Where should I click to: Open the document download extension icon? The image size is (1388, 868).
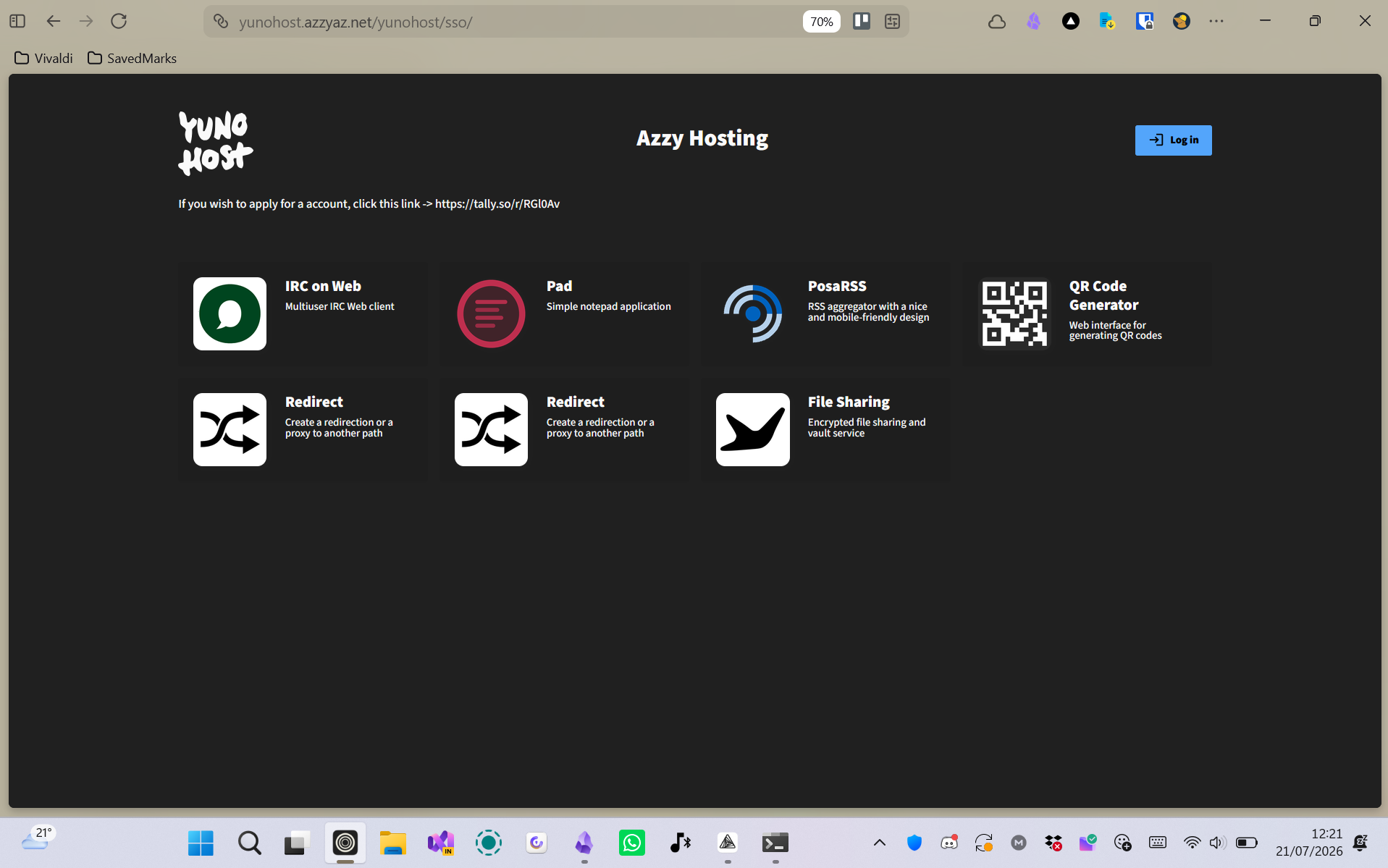click(x=1107, y=21)
